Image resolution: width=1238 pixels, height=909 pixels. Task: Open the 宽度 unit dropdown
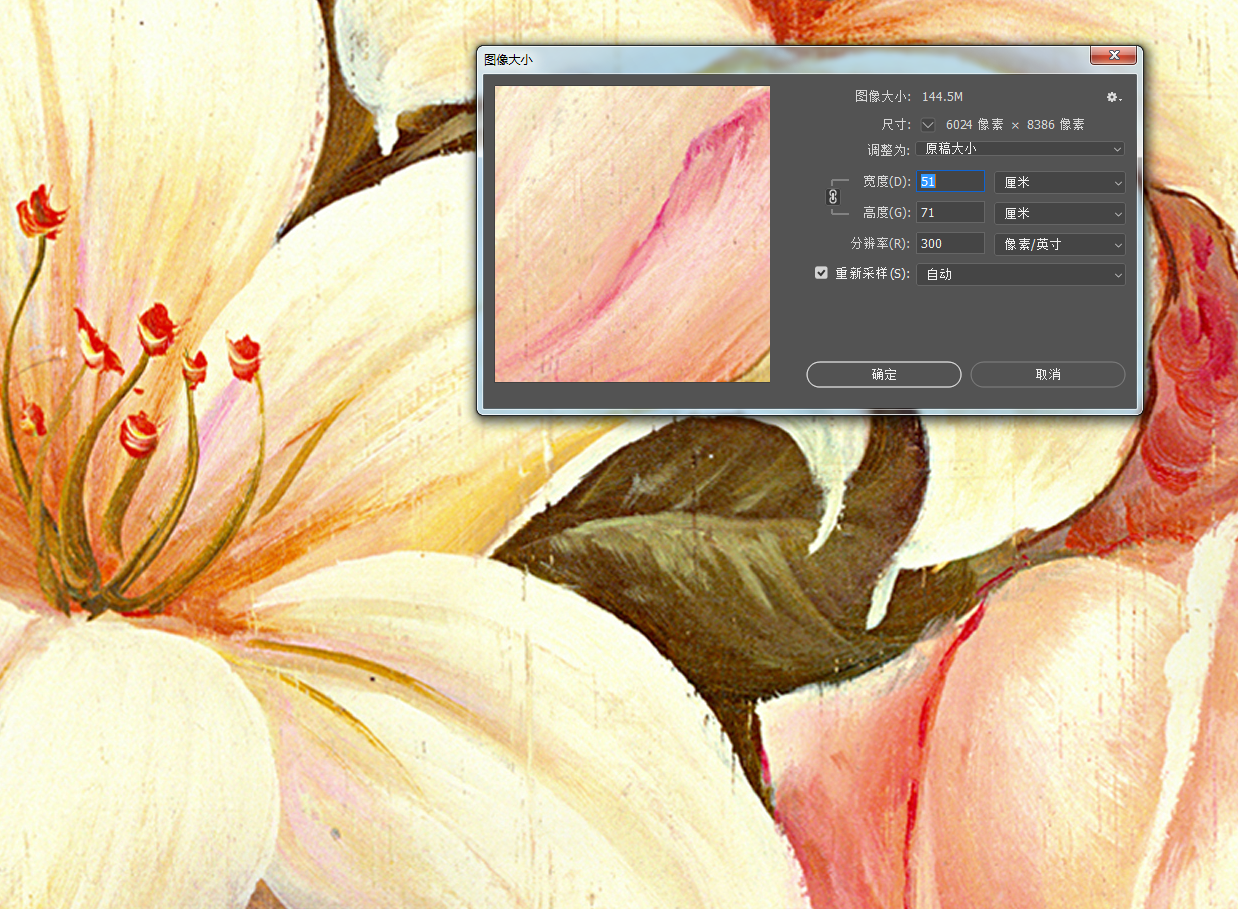coord(1060,182)
